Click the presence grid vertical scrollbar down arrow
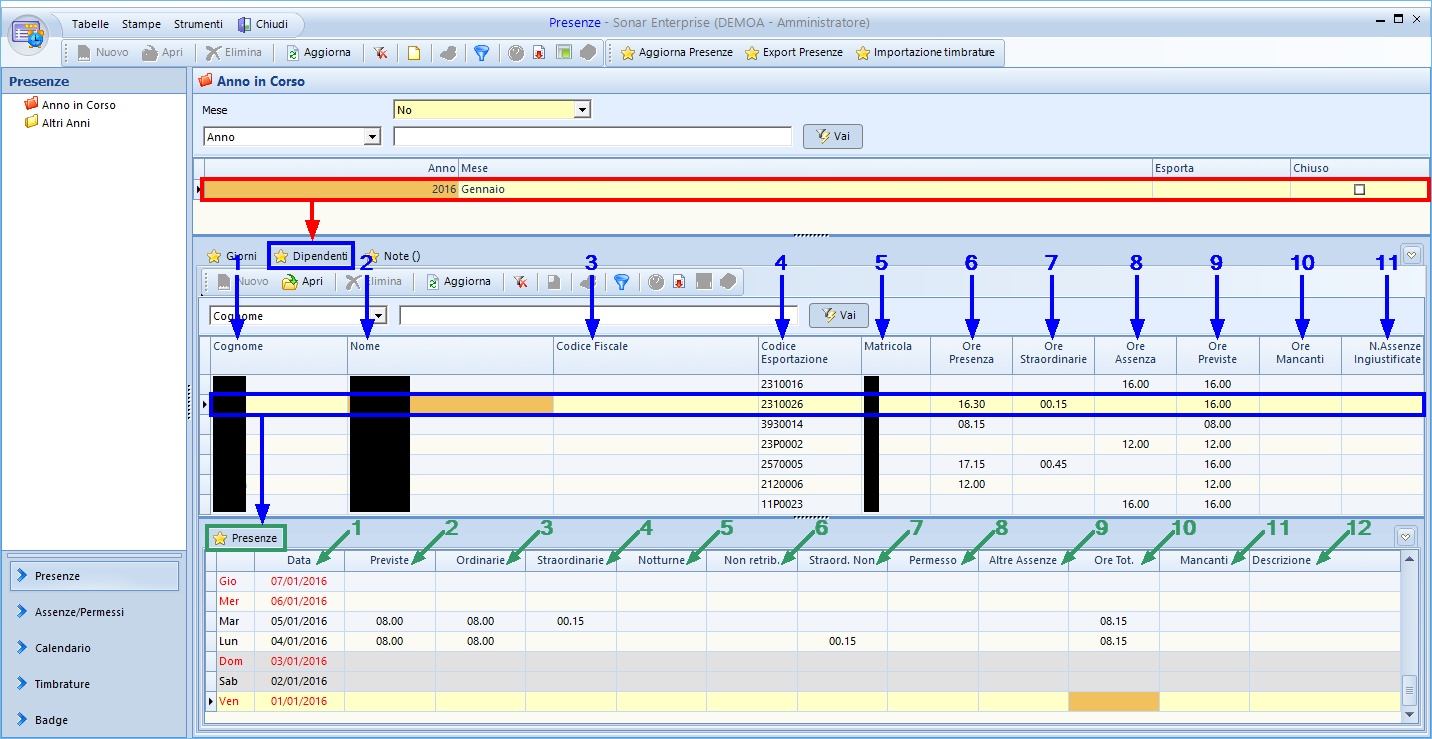The image size is (1432, 739). [x=1409, y=715]
